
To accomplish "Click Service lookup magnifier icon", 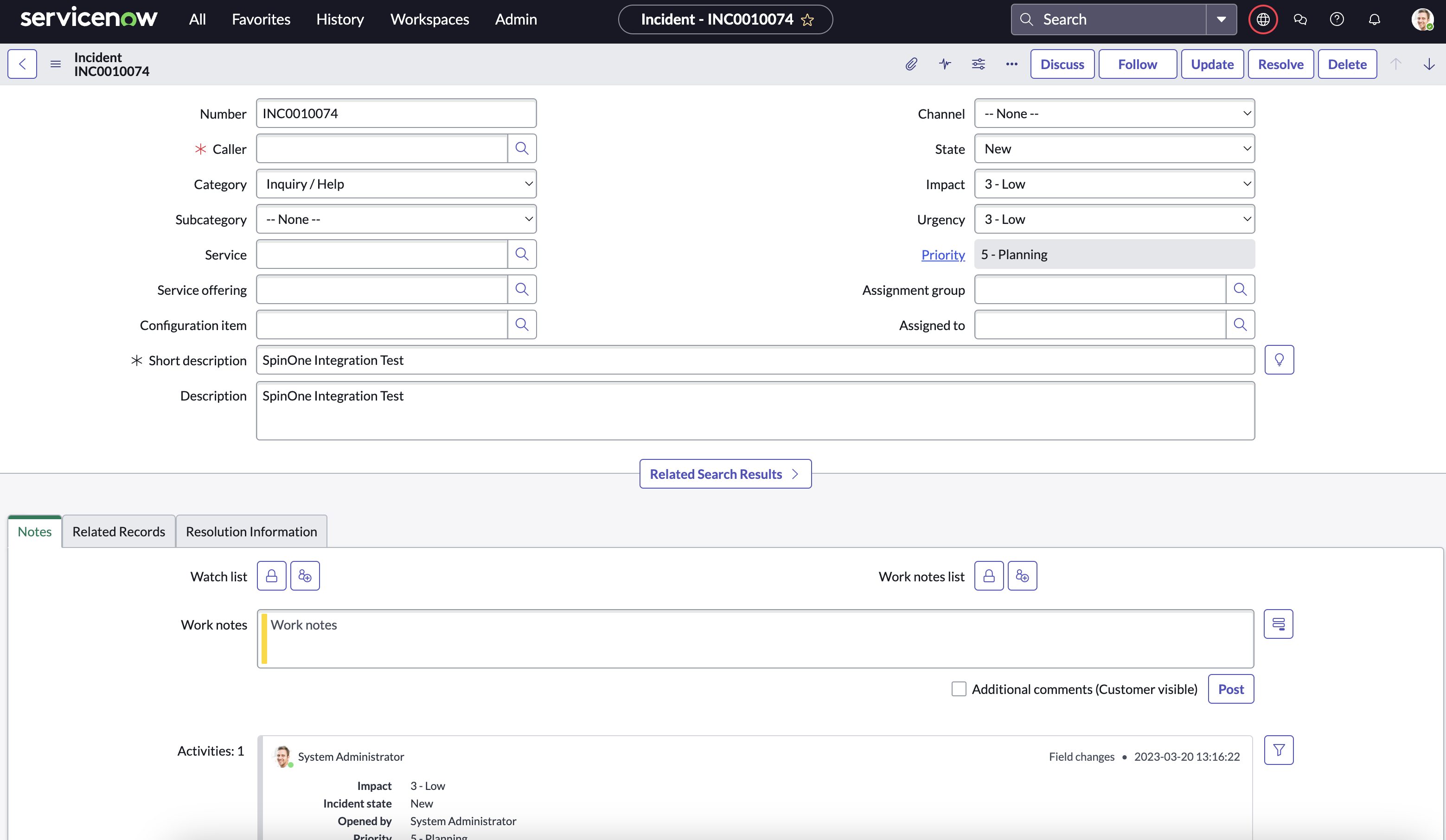I will tap(522, 254).
